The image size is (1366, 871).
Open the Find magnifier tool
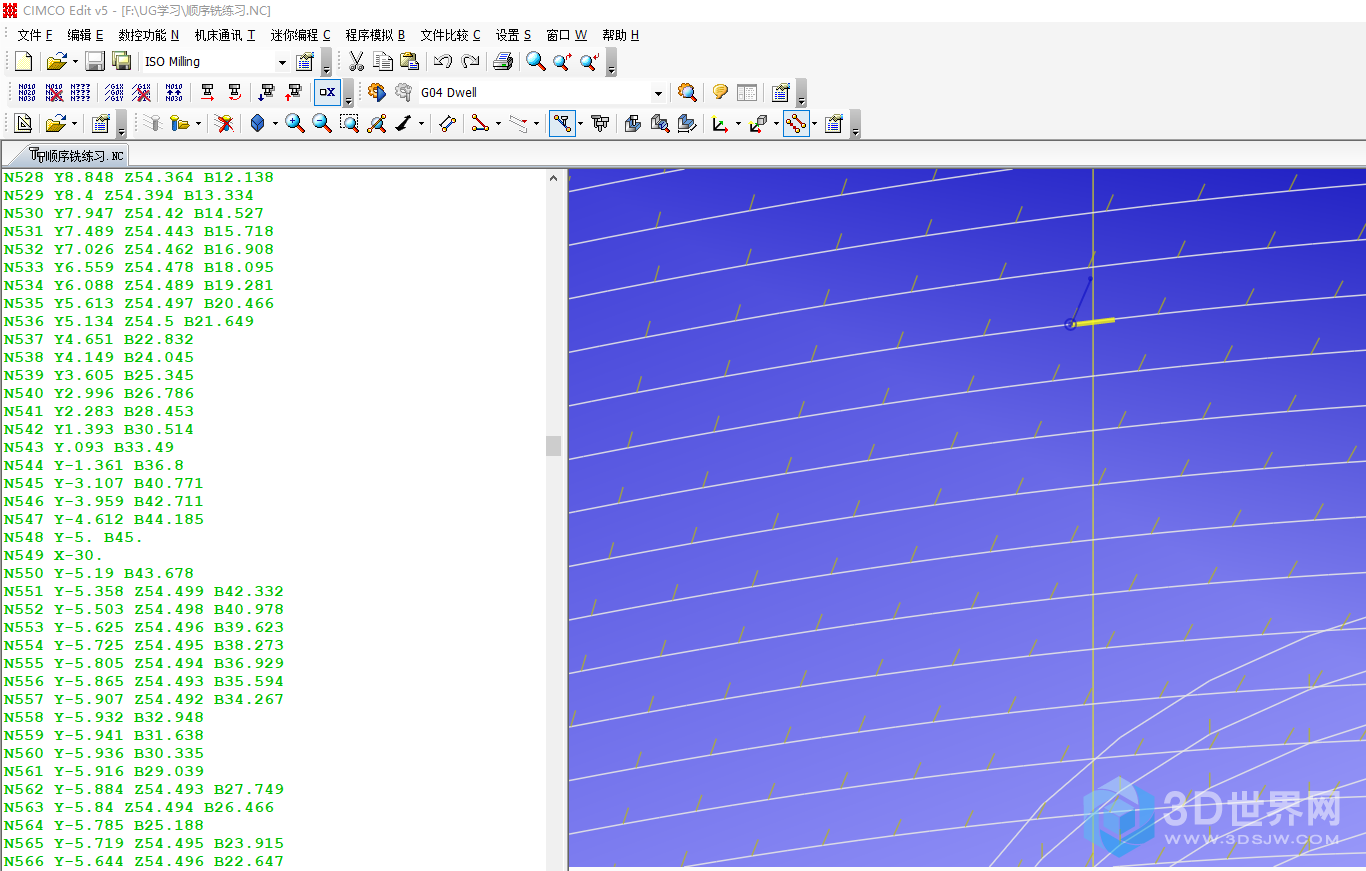point(536,62)
